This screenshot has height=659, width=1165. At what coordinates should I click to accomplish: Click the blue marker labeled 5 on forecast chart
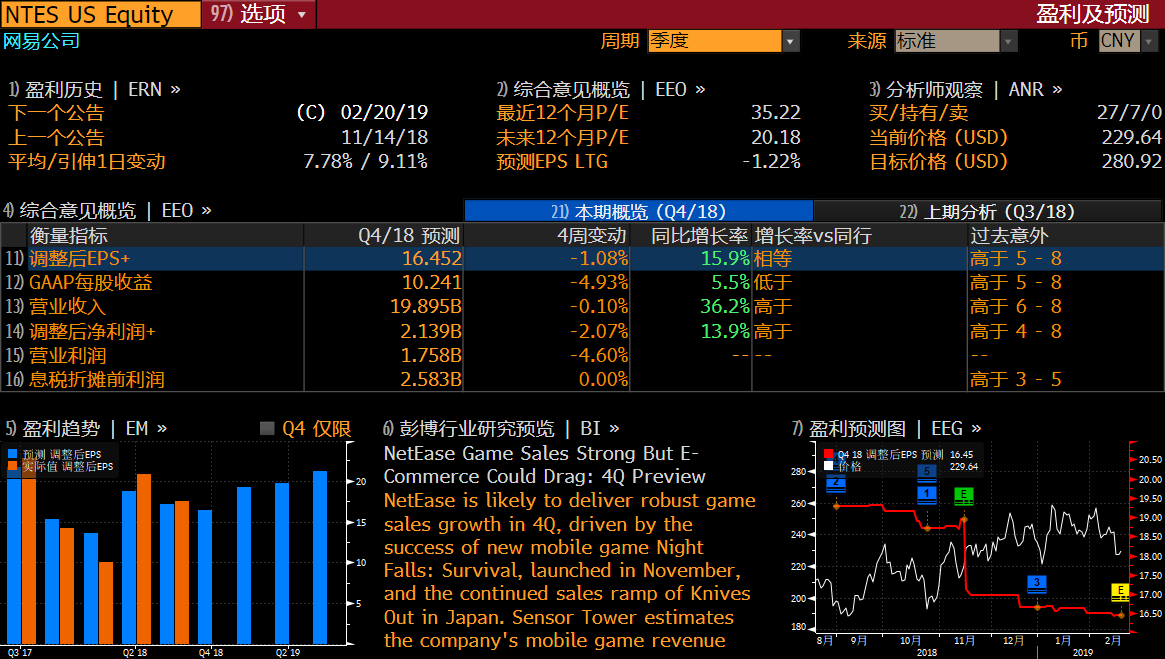[927, 472]
